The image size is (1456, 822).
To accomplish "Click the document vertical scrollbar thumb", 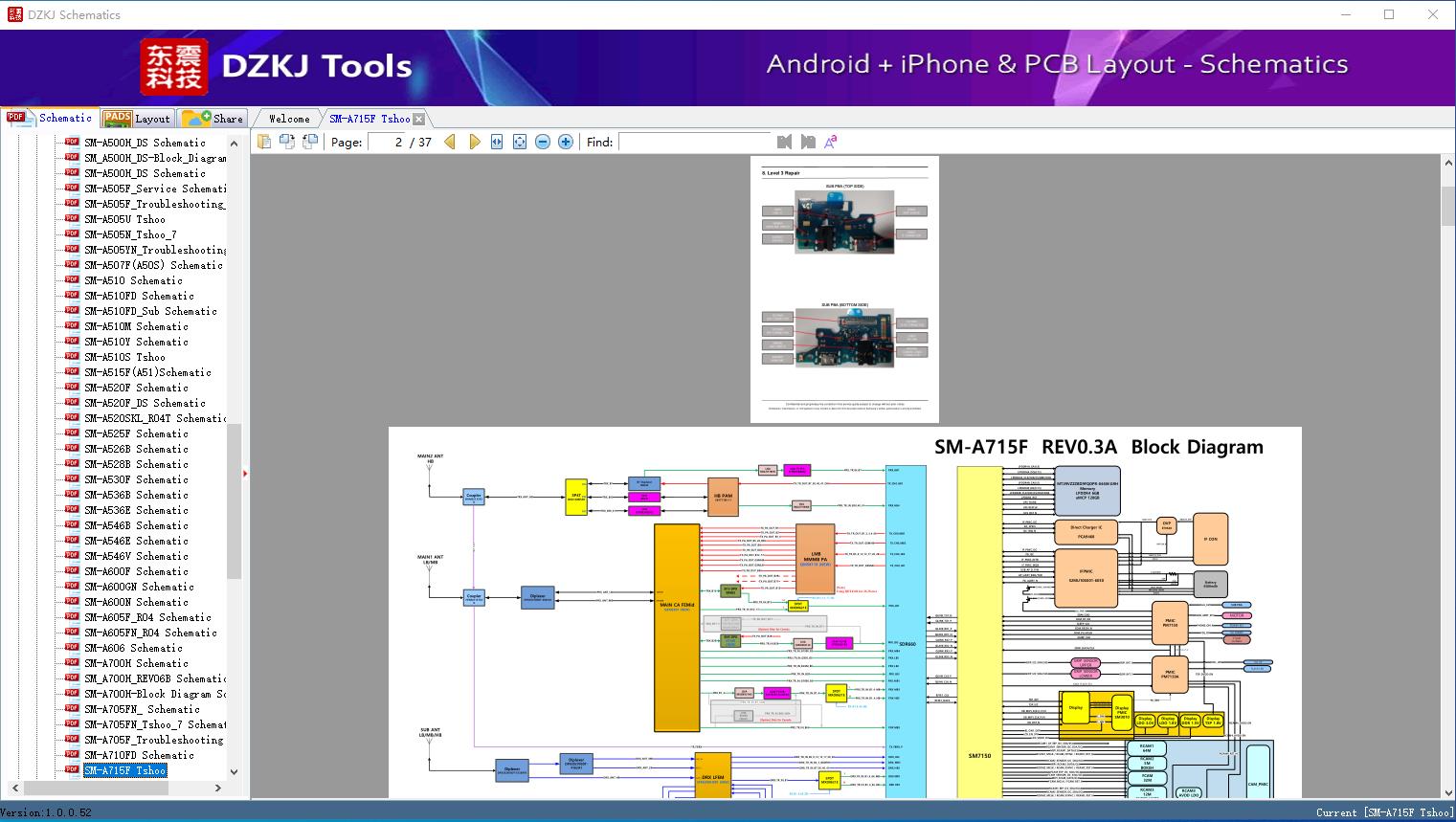I will 1447,206.
